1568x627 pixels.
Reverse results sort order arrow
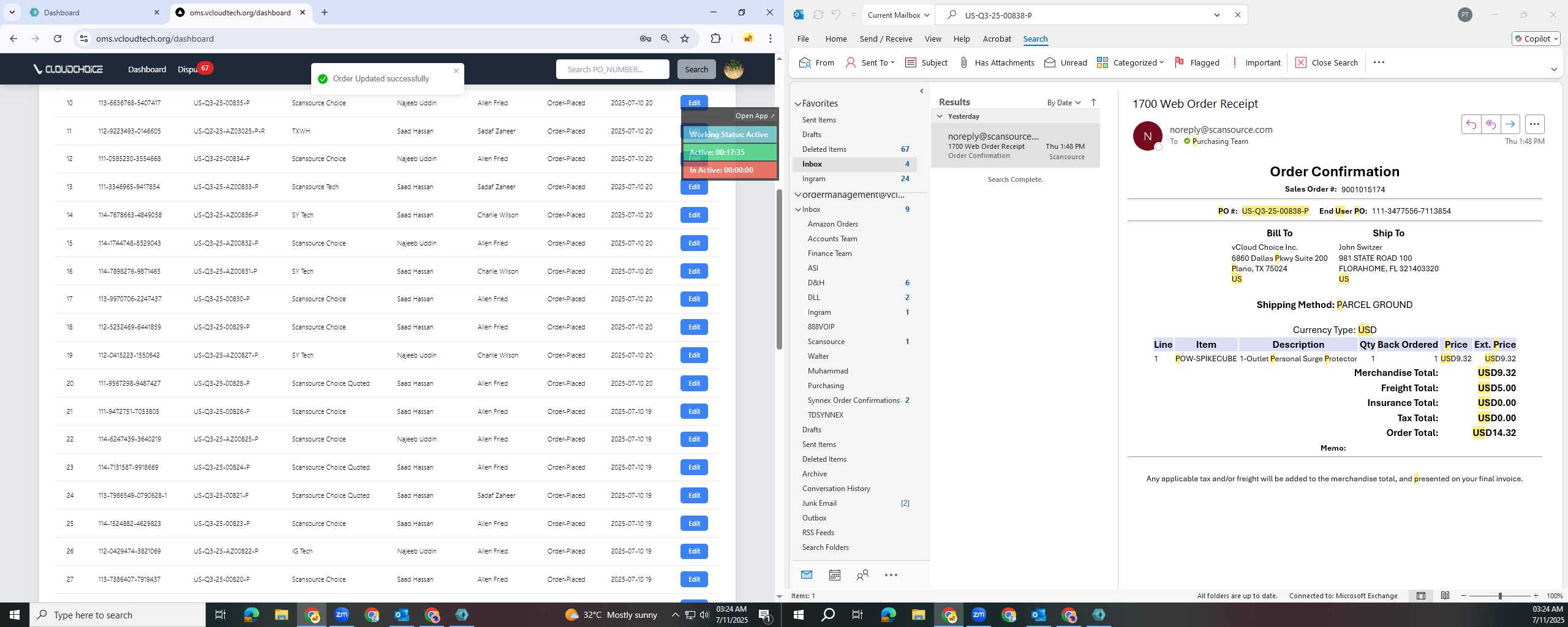[x=1093, y=102]
